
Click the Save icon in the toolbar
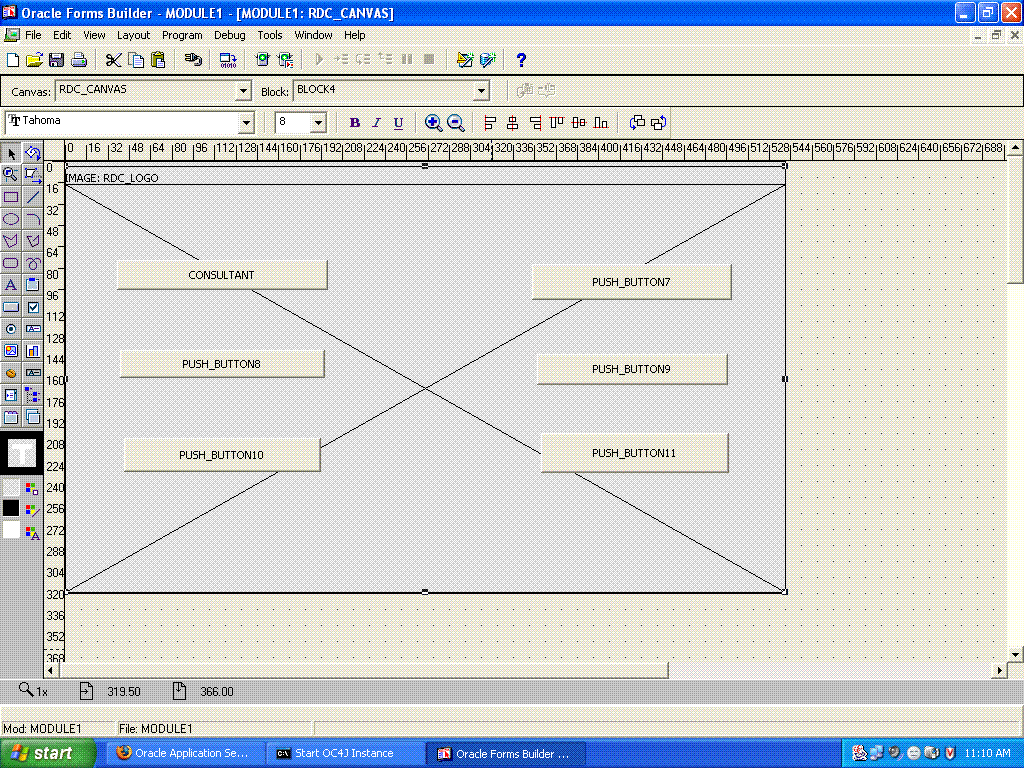coord(56,60)
